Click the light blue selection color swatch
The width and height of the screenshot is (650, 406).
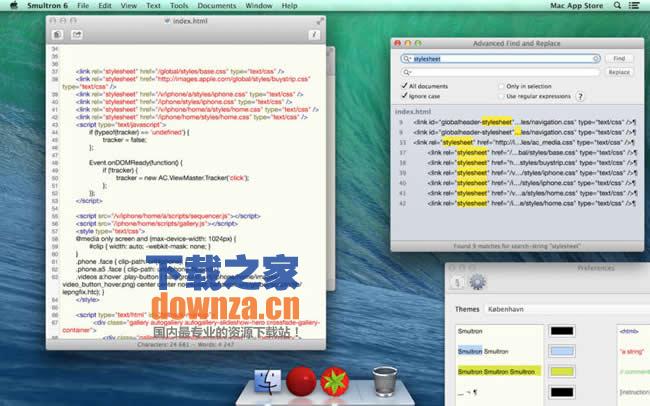[x=562, y=351]
